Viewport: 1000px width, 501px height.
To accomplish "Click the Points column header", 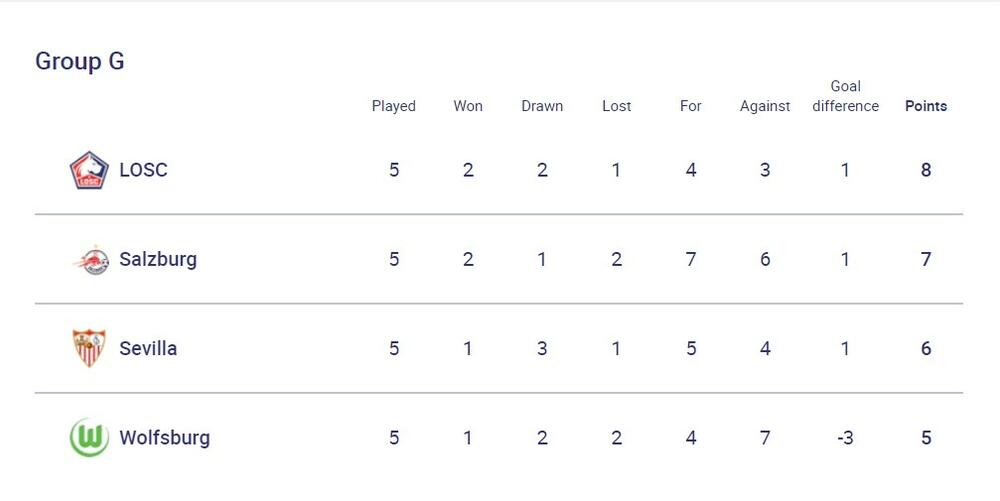I will [x=926, y=106].
